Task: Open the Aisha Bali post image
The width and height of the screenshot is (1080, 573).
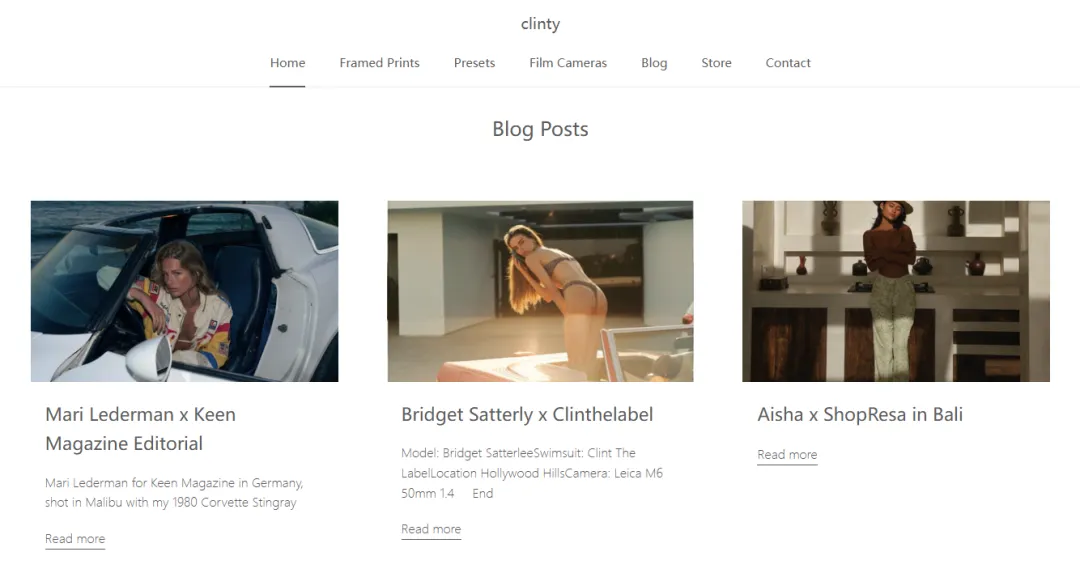Action: pyautogui.click(x=896, y=291)
